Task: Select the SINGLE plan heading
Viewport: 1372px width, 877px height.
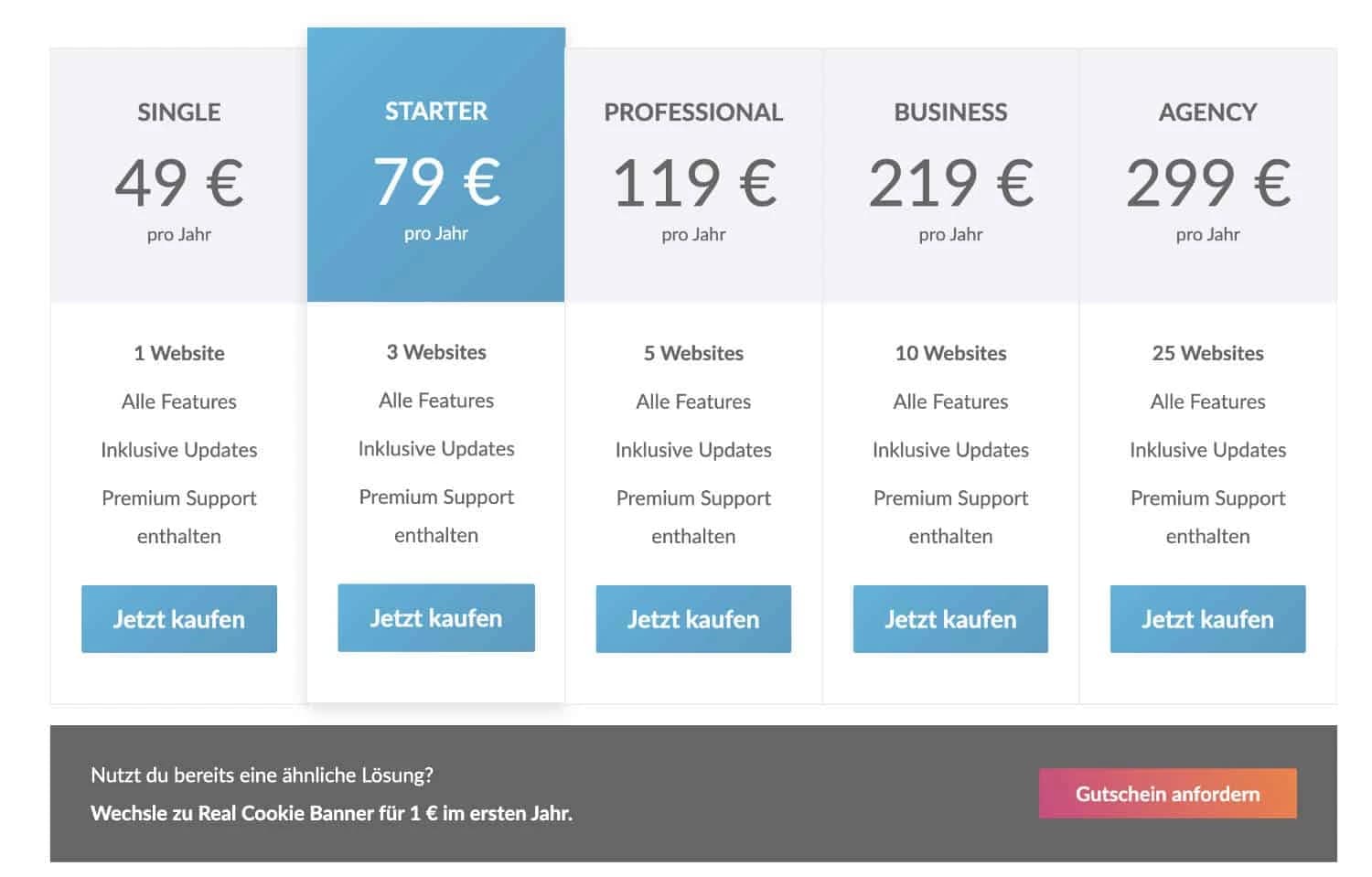Action: [x=179, y=112]
